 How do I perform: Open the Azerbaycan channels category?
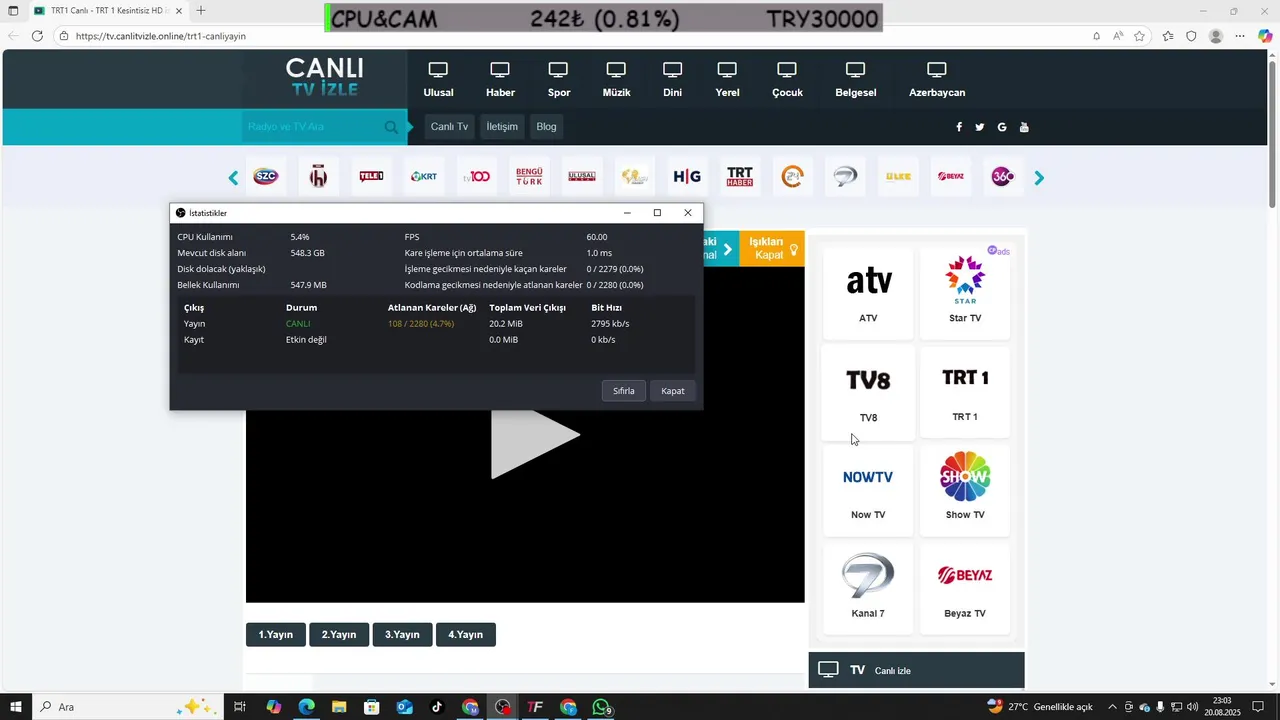[x=937, y=80]
